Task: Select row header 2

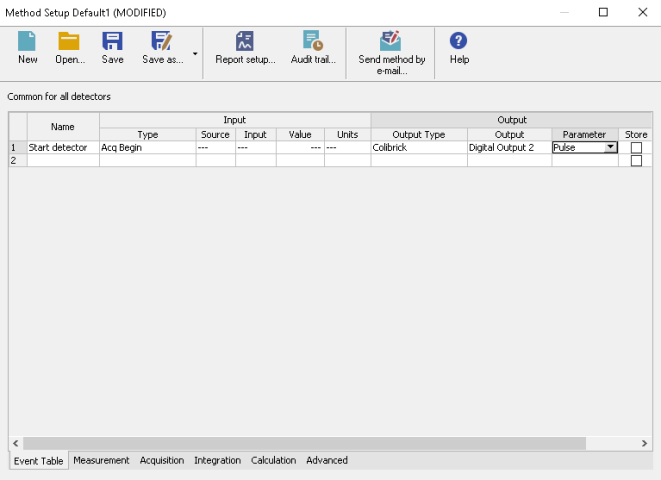Action: coord(18,161)
